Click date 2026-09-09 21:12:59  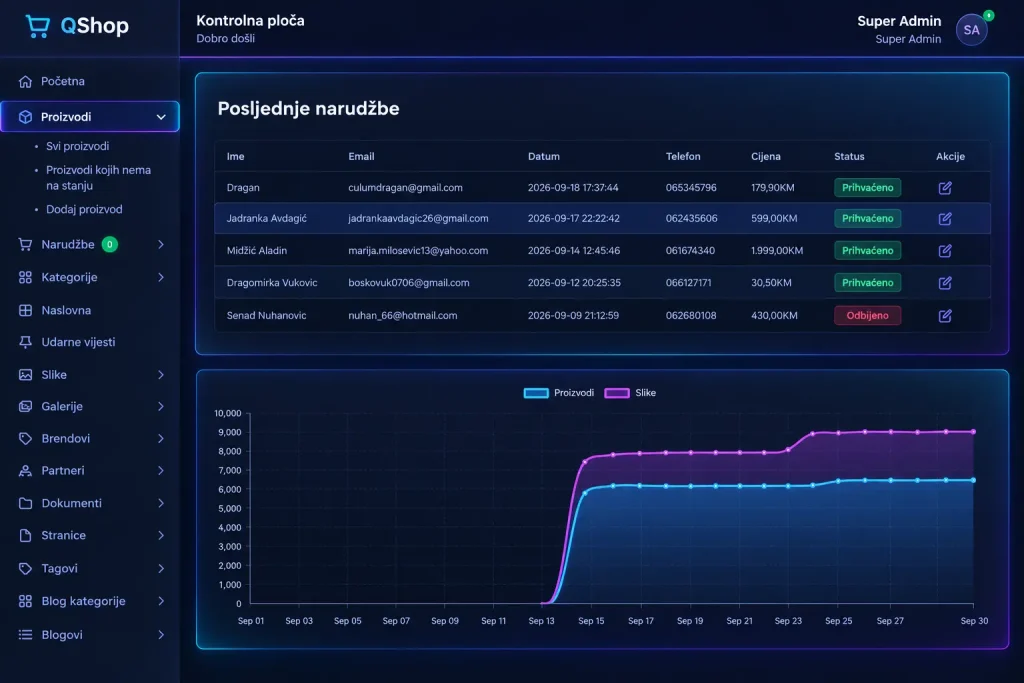[573, 315]
